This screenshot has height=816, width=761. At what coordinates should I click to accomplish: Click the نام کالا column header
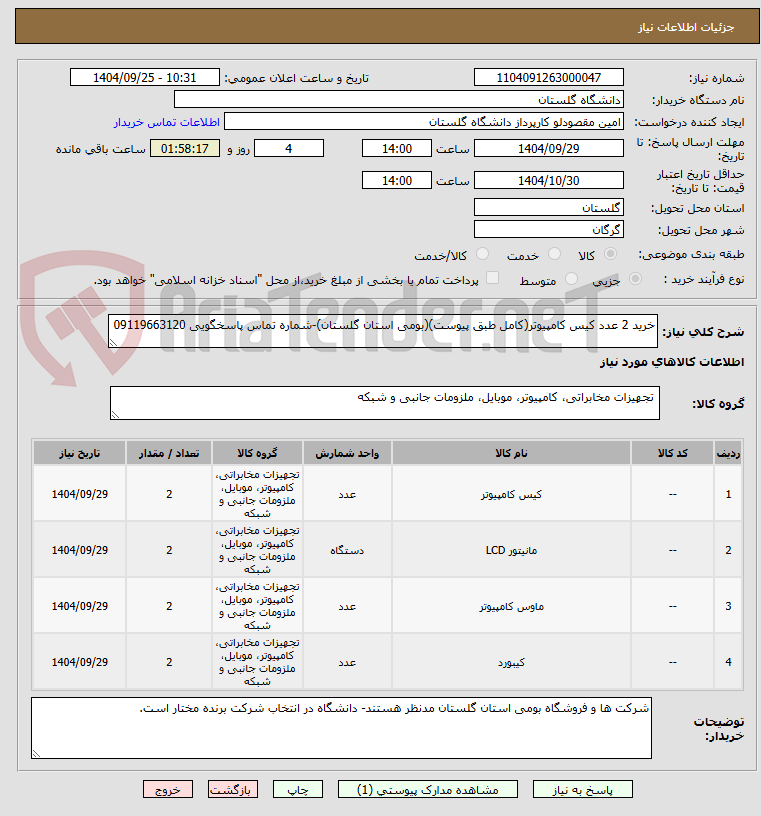[x=511, y=453]
